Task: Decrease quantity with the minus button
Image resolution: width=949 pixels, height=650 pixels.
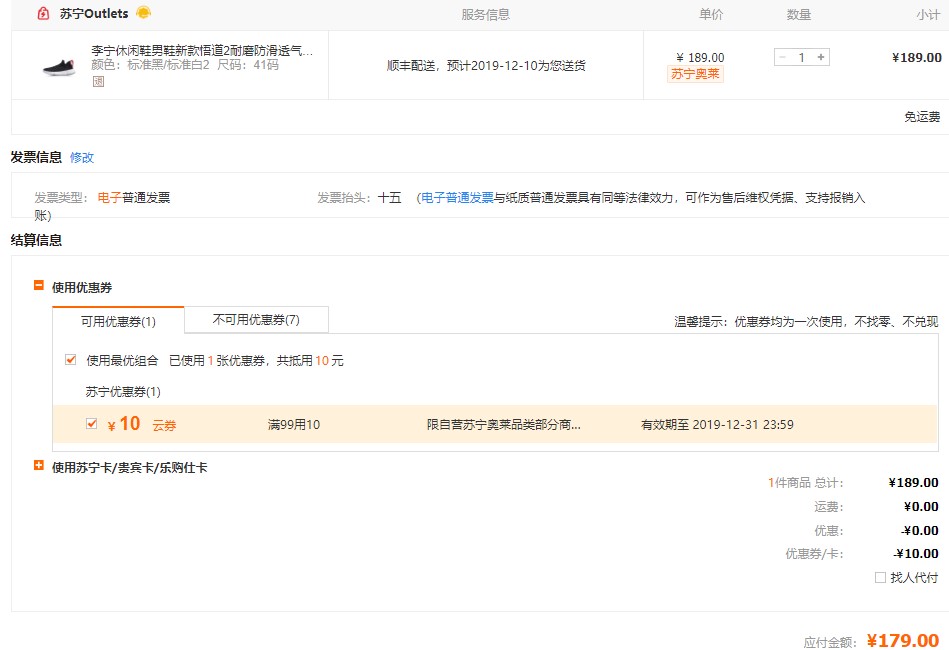Action: point(783,57)
